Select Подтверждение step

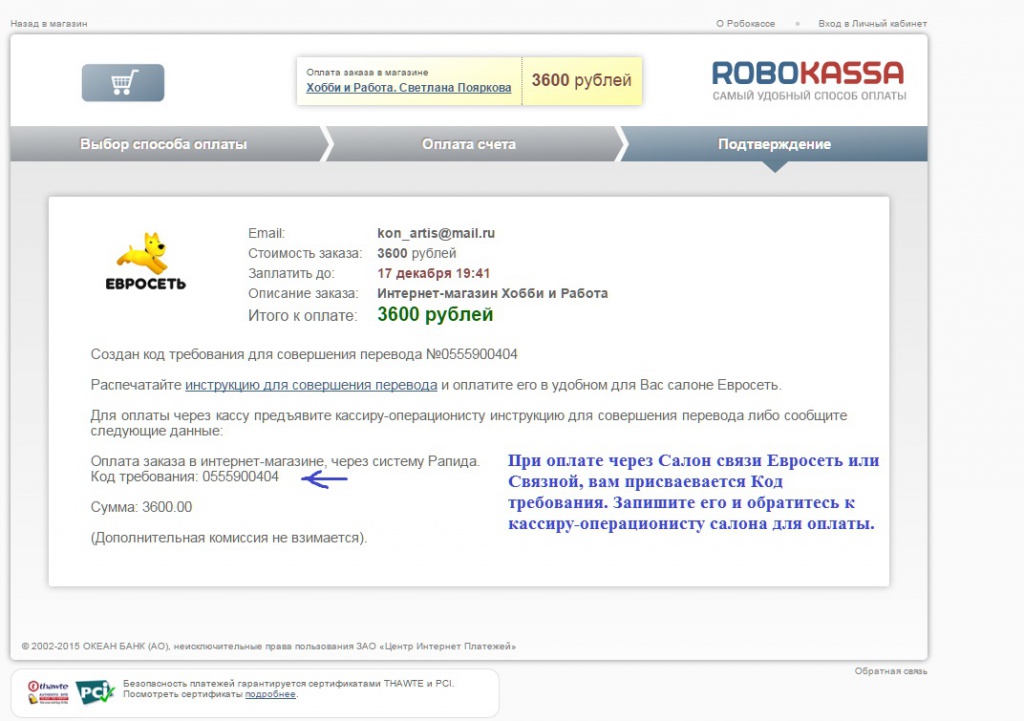(775, 144)
